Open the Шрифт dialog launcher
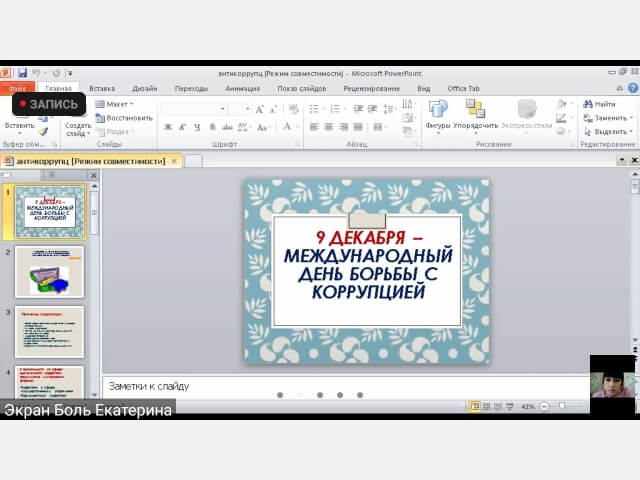640x480 pixels. (298, 144)
